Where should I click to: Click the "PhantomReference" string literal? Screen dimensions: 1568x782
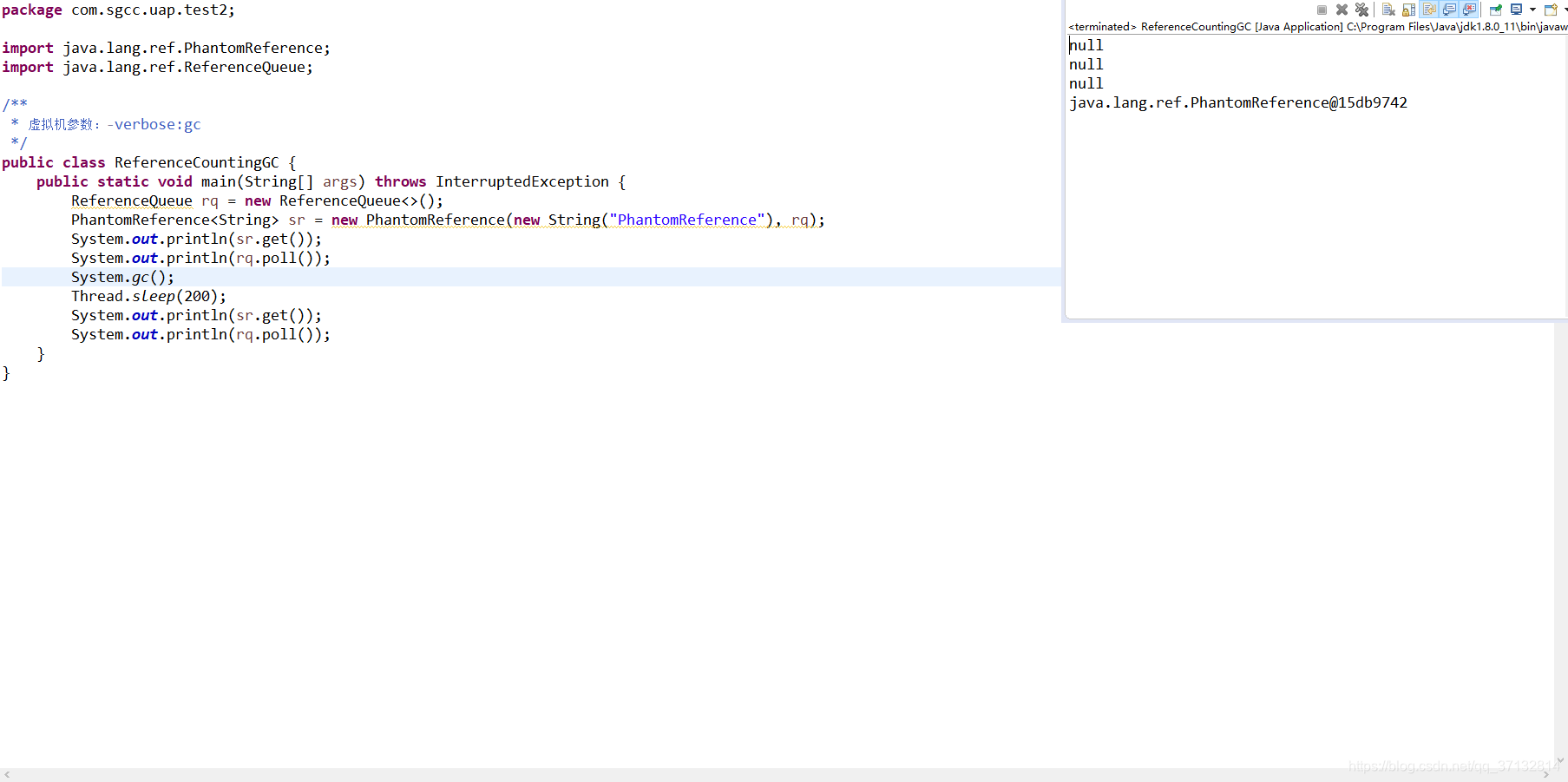687,220
